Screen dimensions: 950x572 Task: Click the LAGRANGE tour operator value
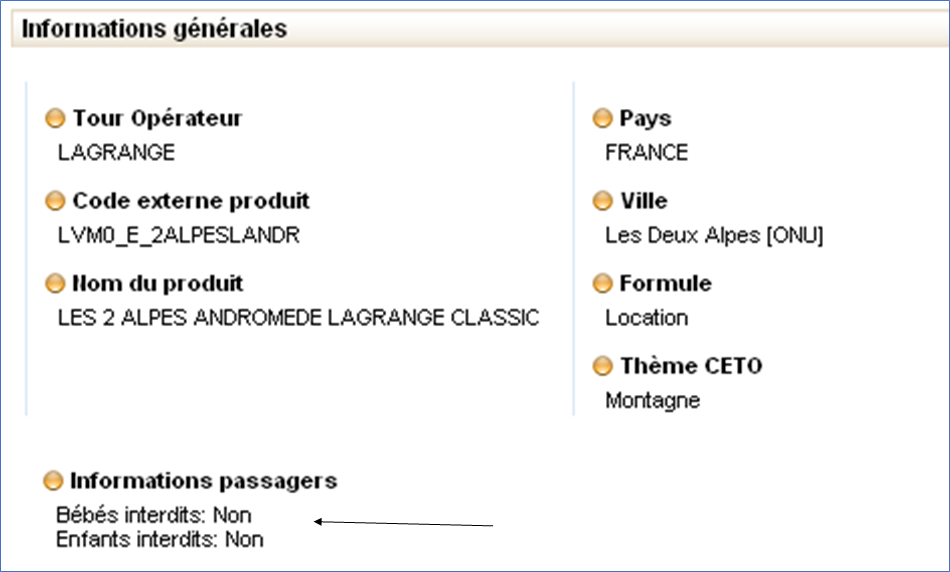coord(116,153)
